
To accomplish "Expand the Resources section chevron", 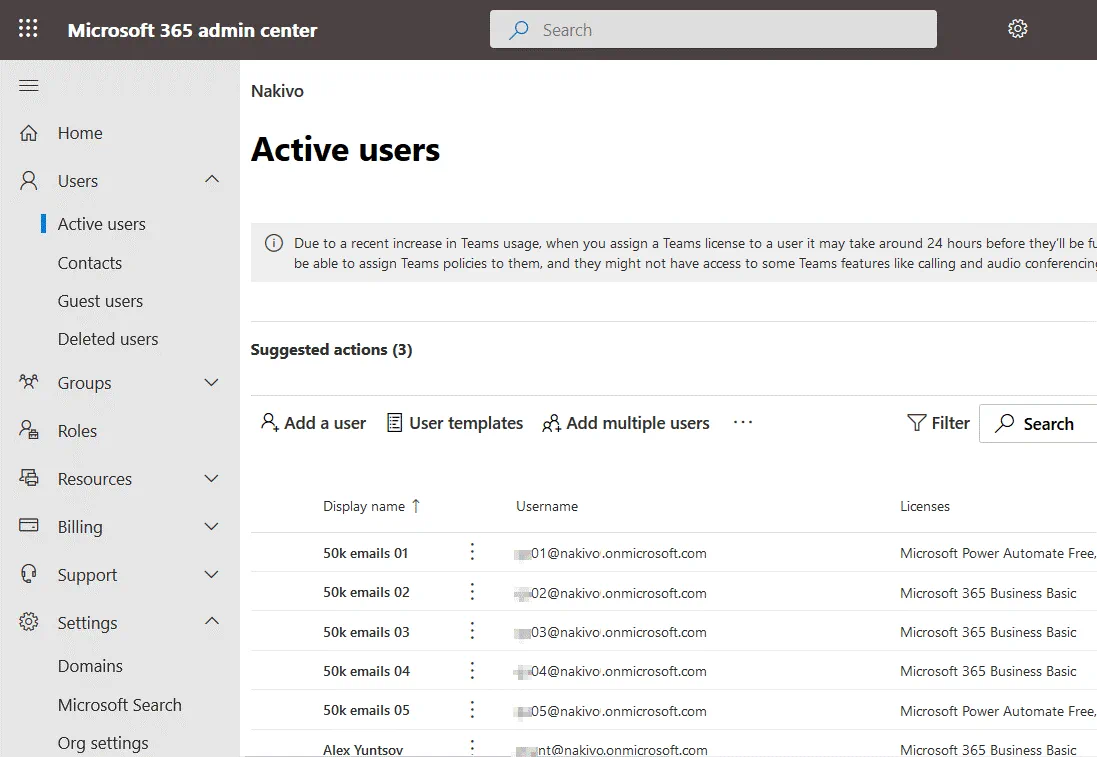I will point(211,479).
